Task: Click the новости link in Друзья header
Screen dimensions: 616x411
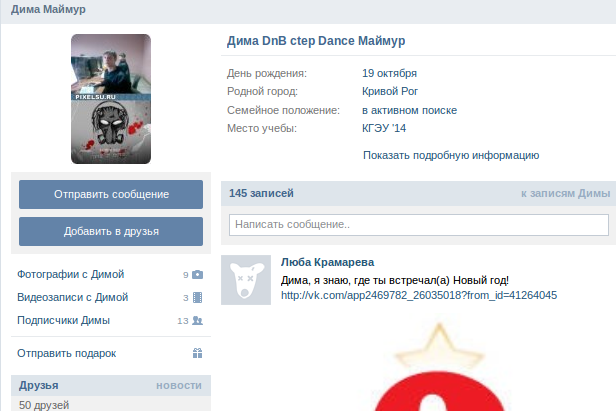Action: click(179, 386)
